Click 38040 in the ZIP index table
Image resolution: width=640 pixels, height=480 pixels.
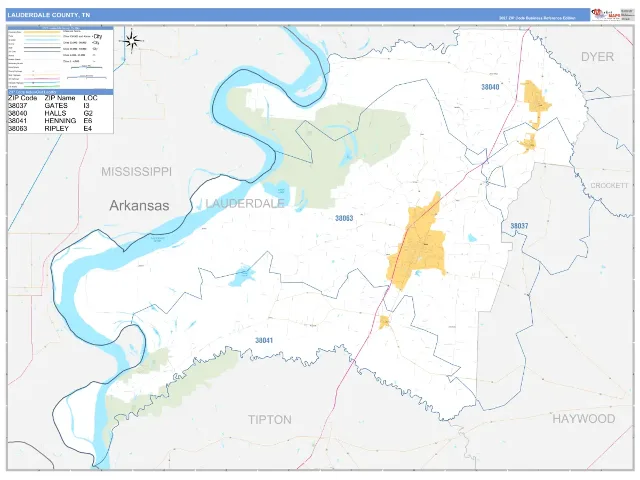tap(18, 113)
